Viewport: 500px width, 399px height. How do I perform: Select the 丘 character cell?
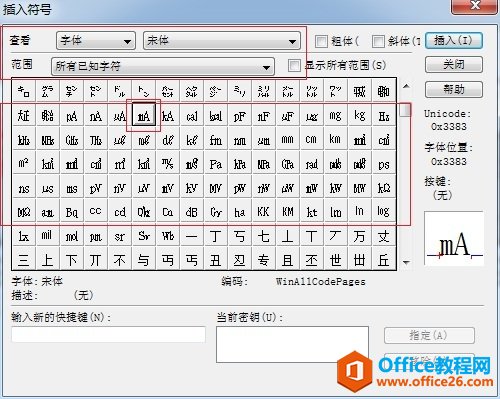pos(384,258)
